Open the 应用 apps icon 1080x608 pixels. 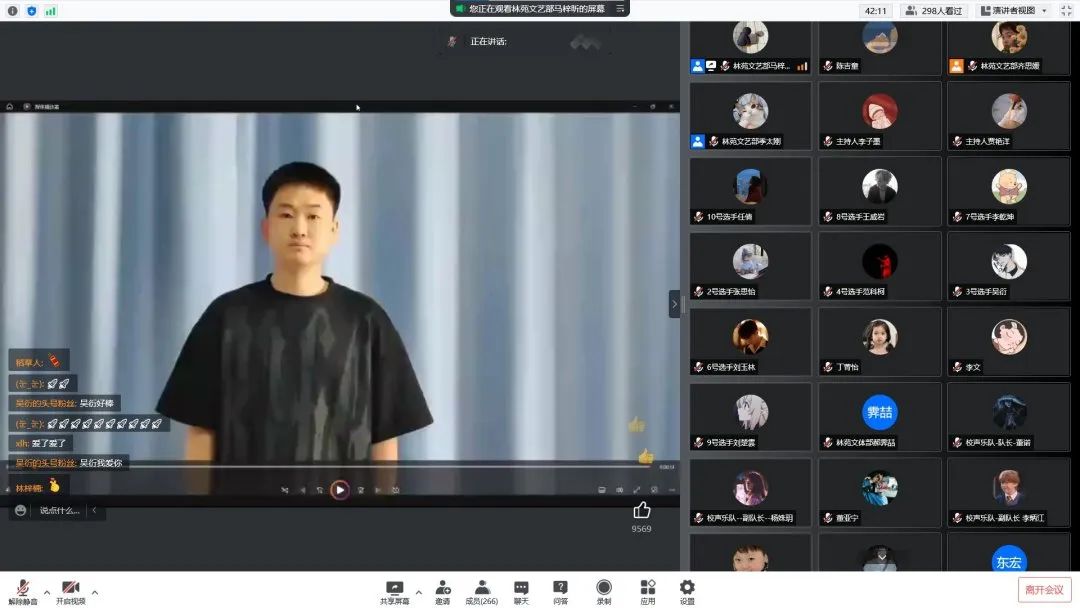pyautogui.click(x=648, y=587)
